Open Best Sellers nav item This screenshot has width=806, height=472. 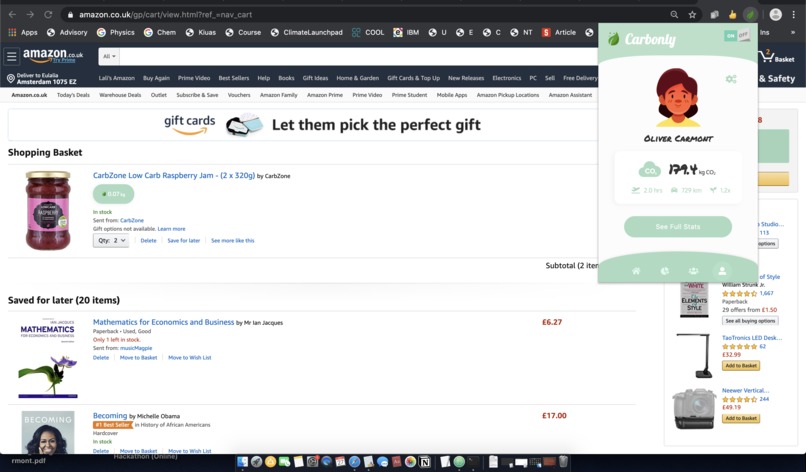point(234,78)
